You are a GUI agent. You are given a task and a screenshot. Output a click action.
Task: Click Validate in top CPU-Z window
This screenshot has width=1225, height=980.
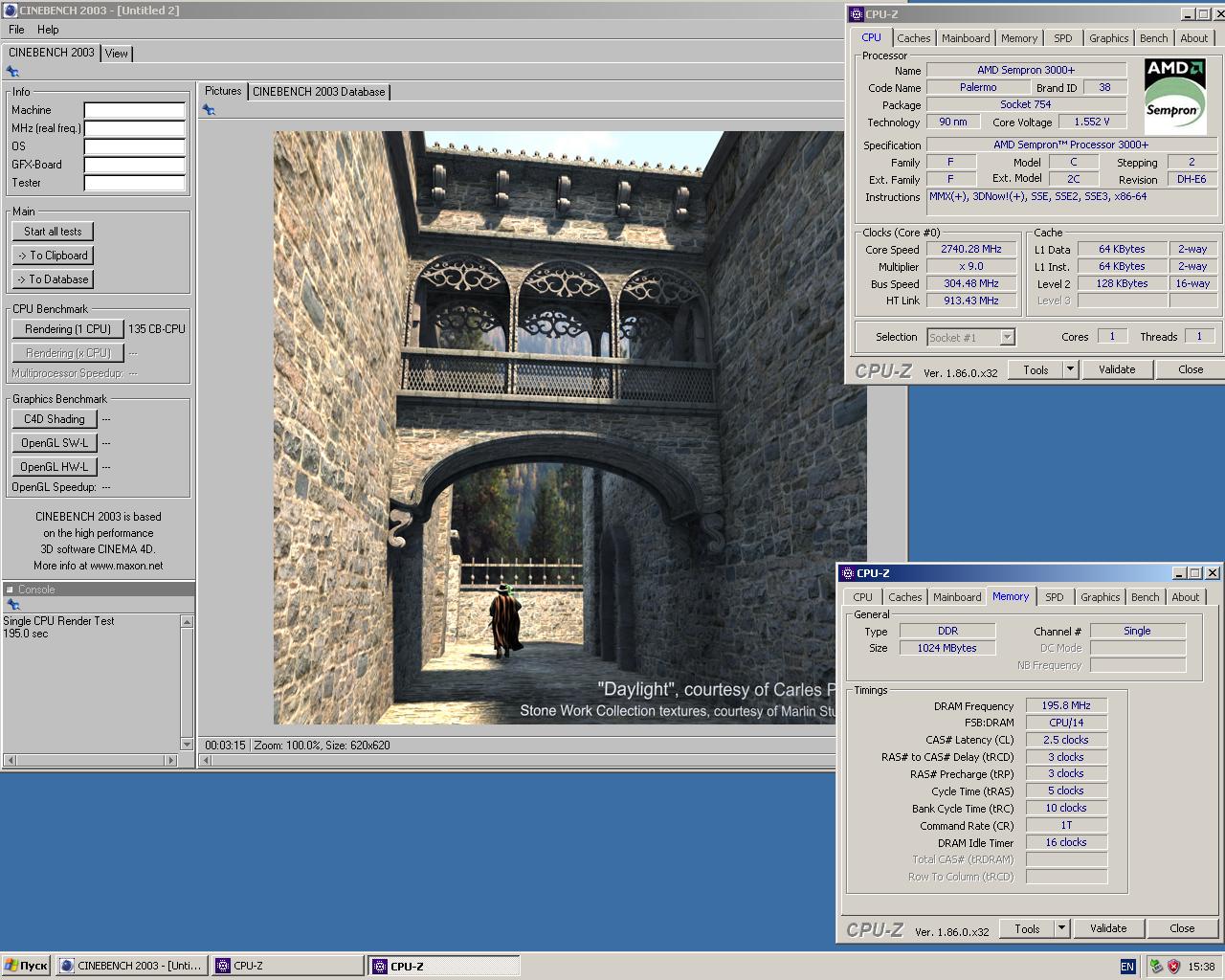(x=1117, y=369)
